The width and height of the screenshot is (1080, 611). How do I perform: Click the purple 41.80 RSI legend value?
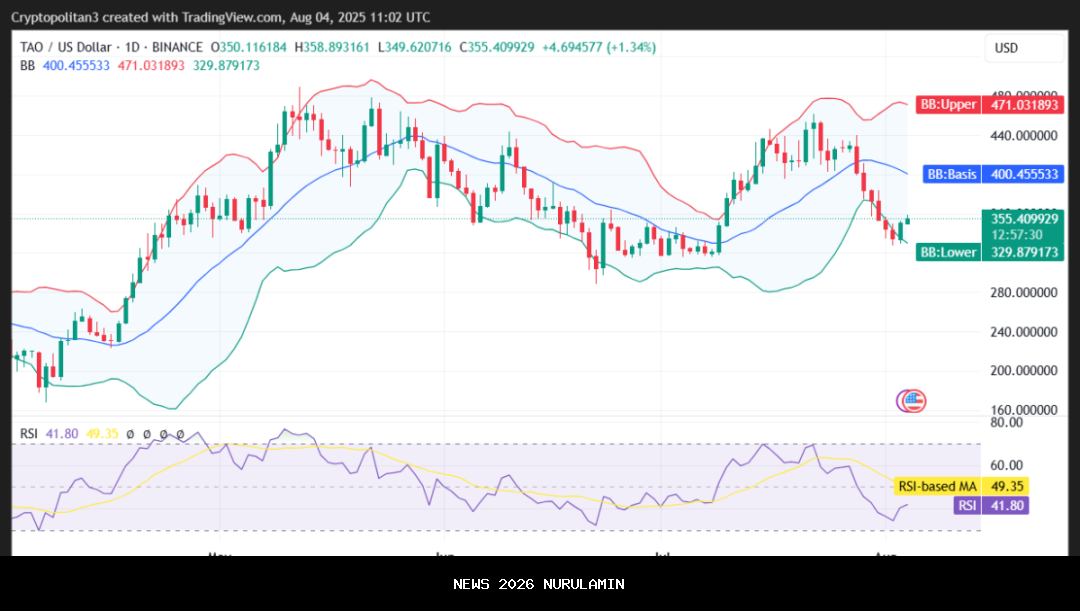coord(65,434)
